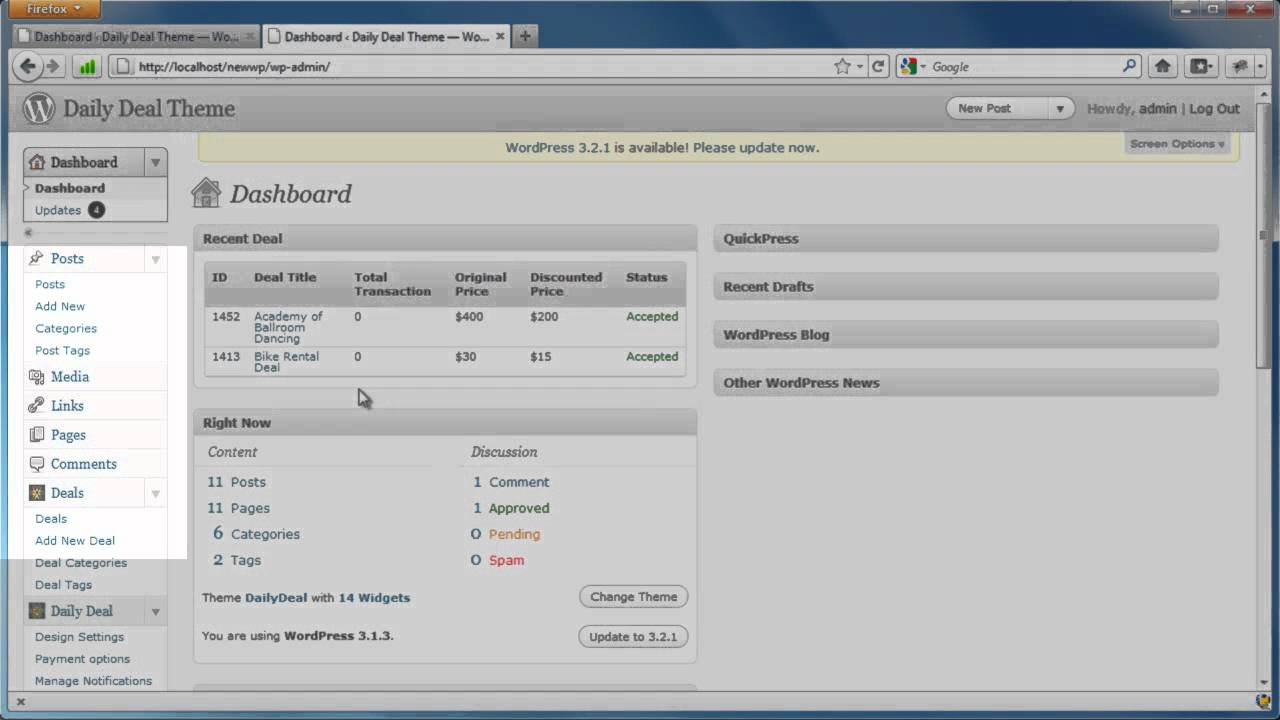The width and height of the screenshot is (1280, 720).
Task: Expand the Recent Drafts panel
Action: (x=966, y=287)
